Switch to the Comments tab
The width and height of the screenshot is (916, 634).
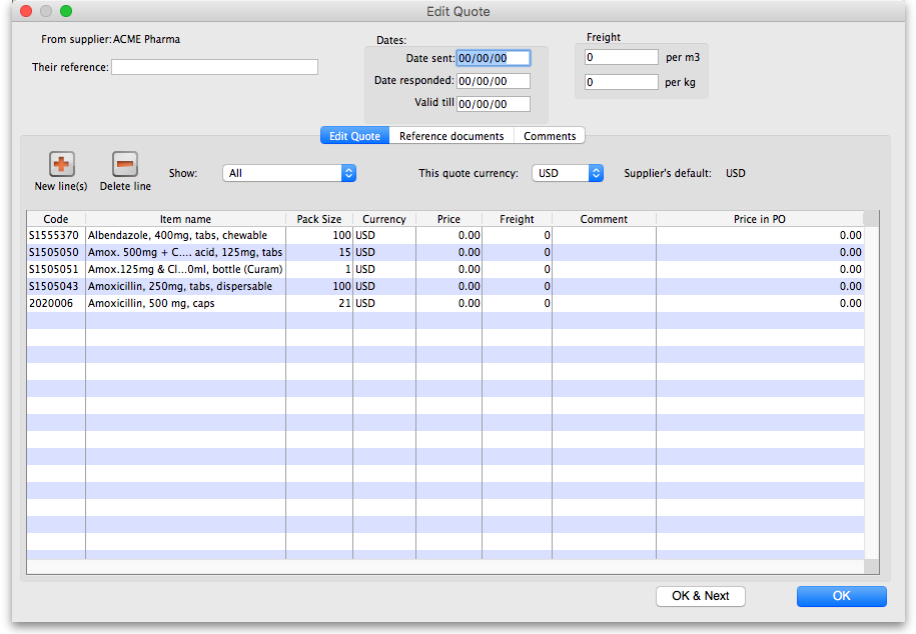[549, 136]
